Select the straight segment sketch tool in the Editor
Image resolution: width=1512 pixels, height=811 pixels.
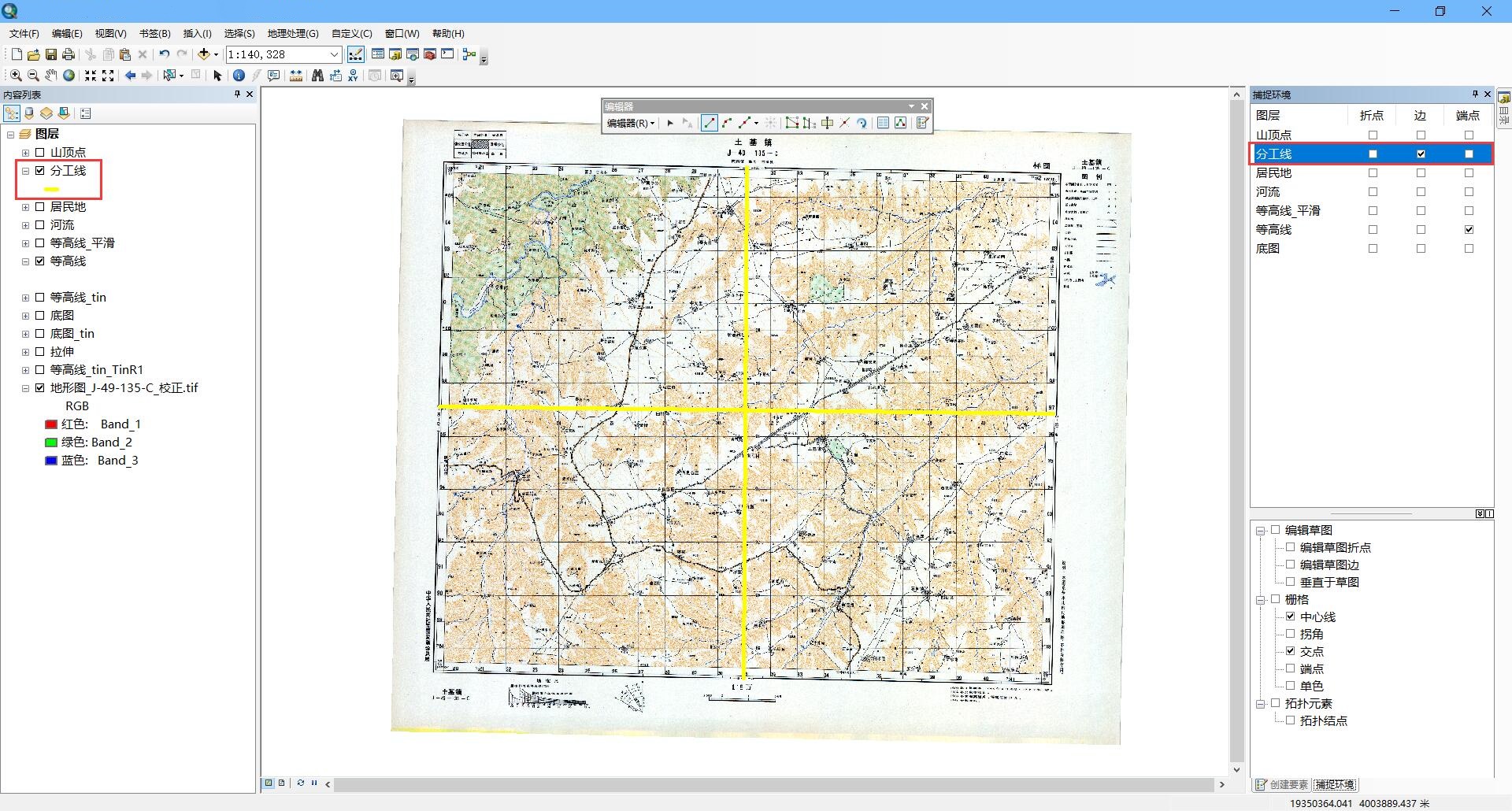click(710, 123)
